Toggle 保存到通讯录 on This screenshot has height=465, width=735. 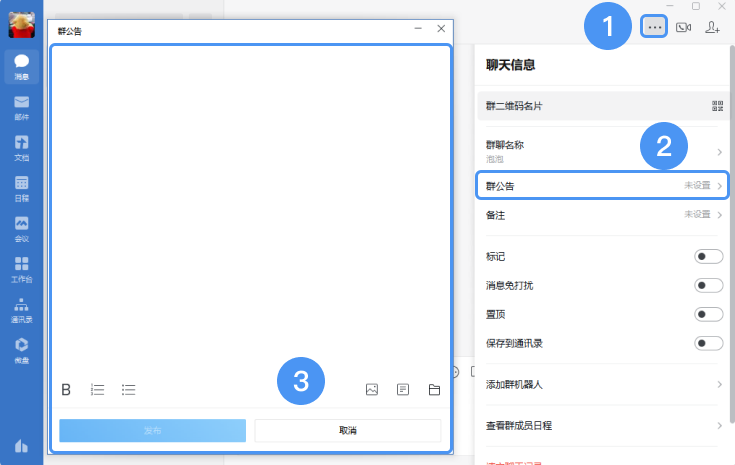708,344
